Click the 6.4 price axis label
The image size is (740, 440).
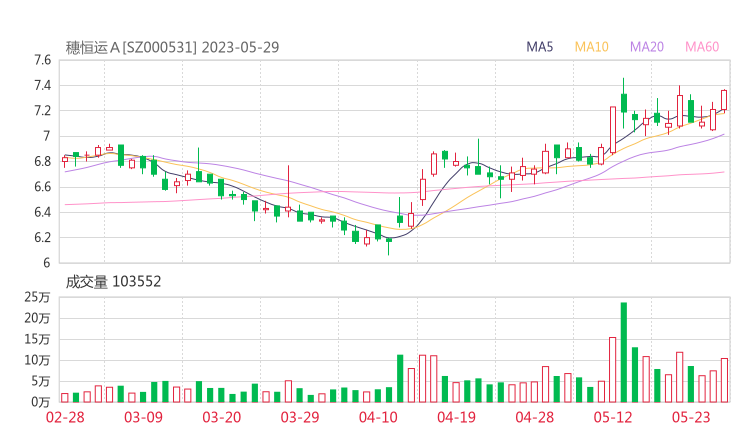coord(42,212)
